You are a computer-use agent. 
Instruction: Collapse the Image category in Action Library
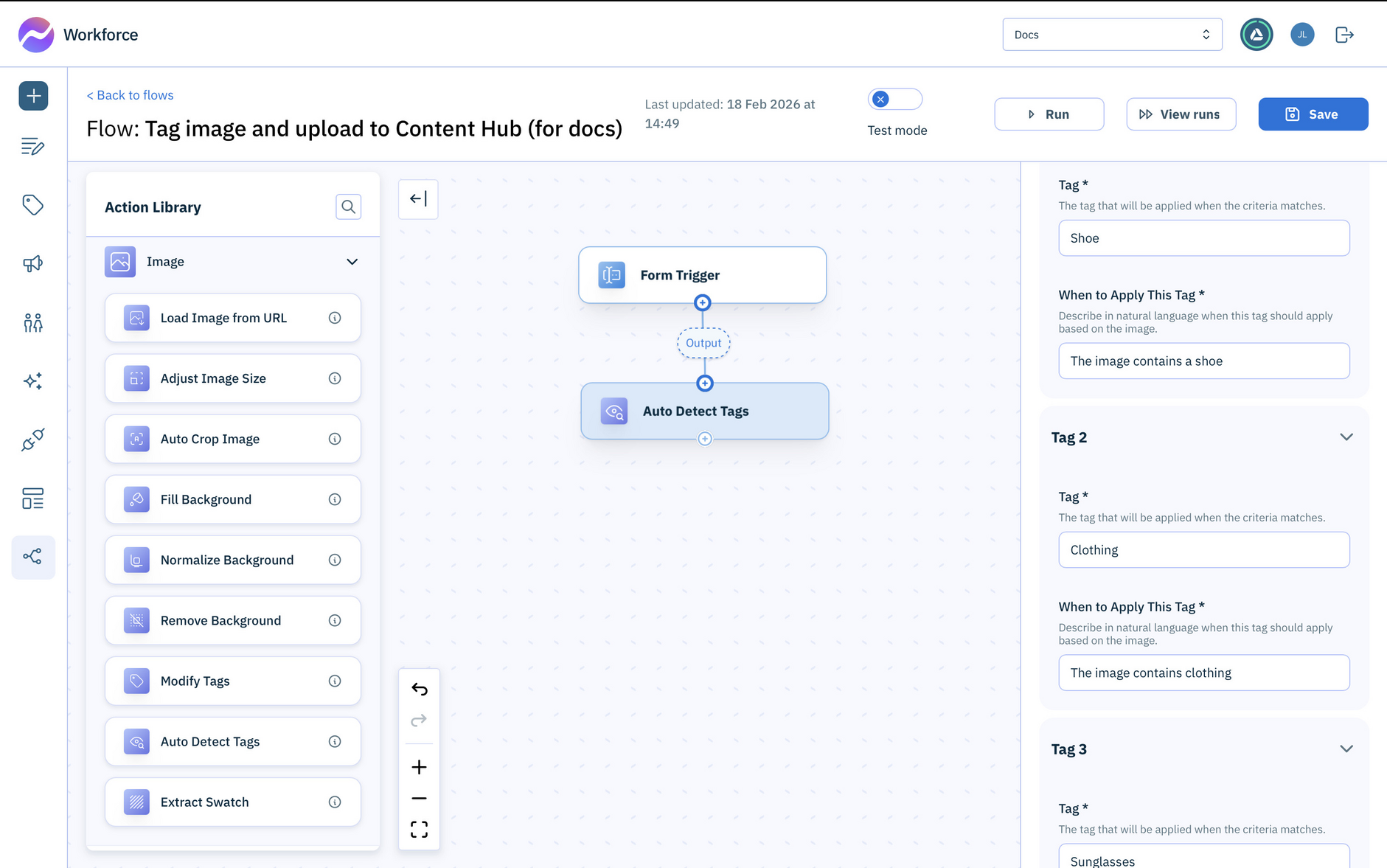pos(352,262)
